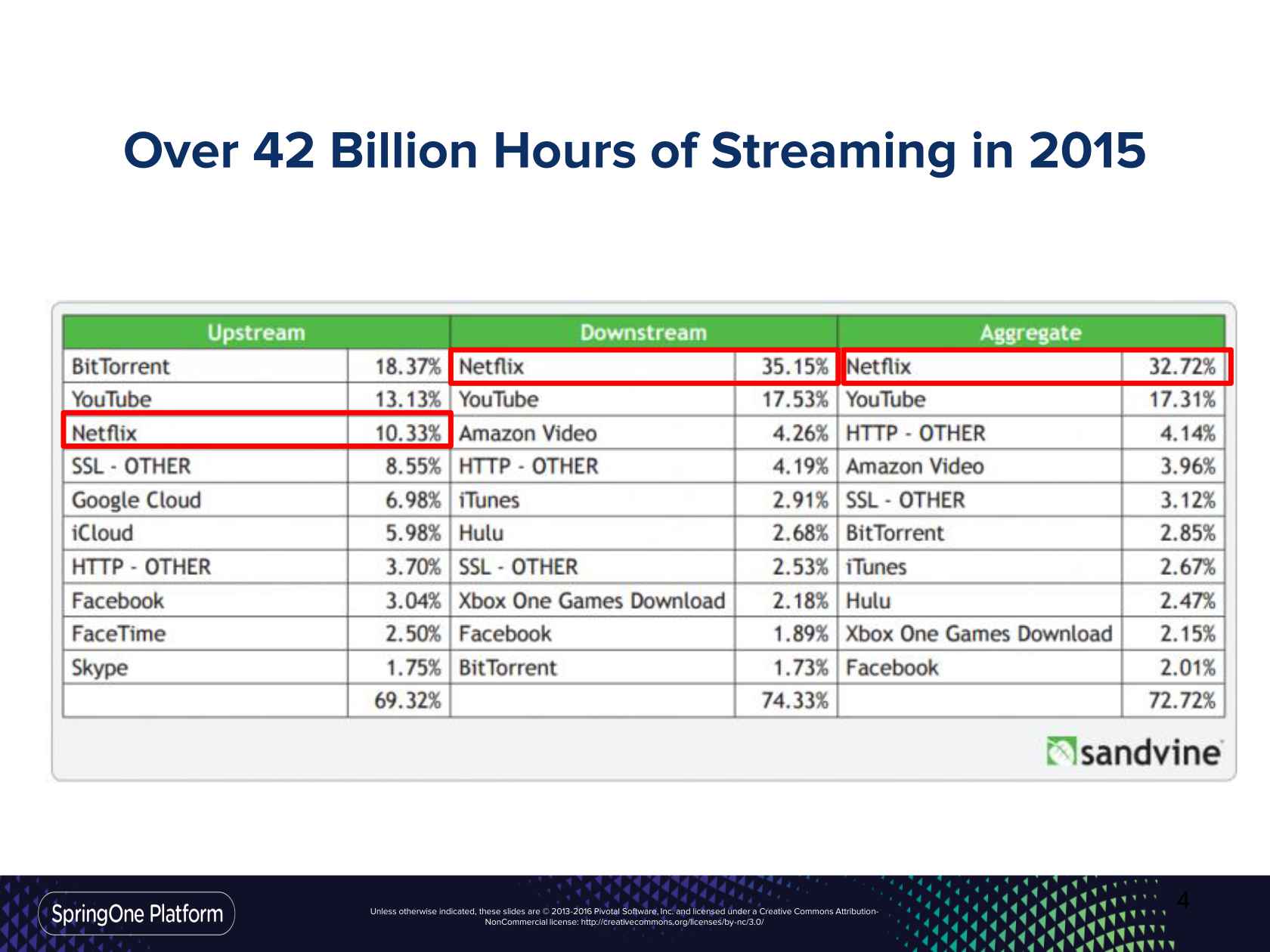
Task: Click the SpringOne Platform badge
Action: [136, 913]
